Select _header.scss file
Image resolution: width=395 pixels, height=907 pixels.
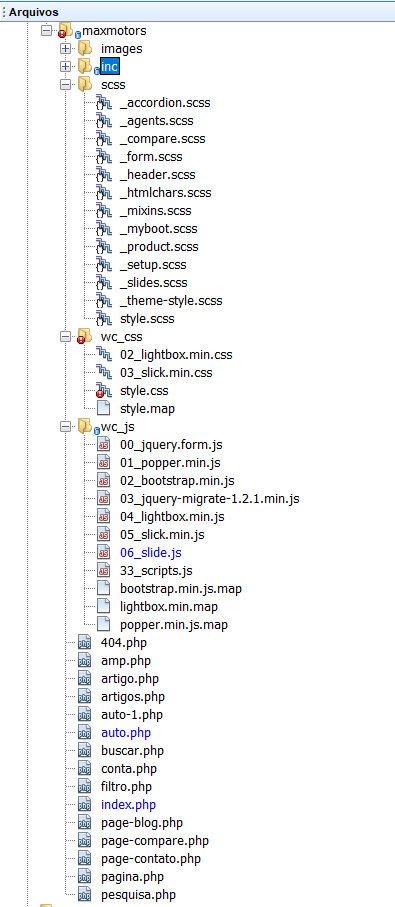pos(158,175)
